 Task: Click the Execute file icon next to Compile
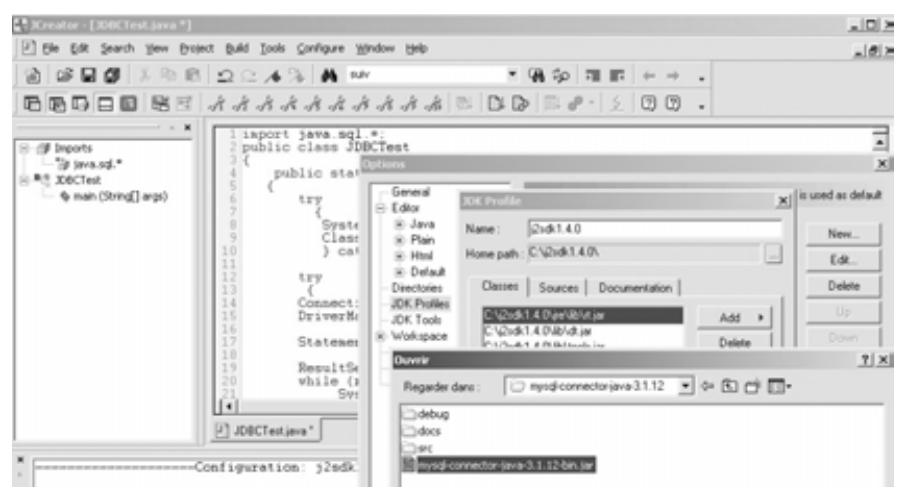(x=520, y=104)
